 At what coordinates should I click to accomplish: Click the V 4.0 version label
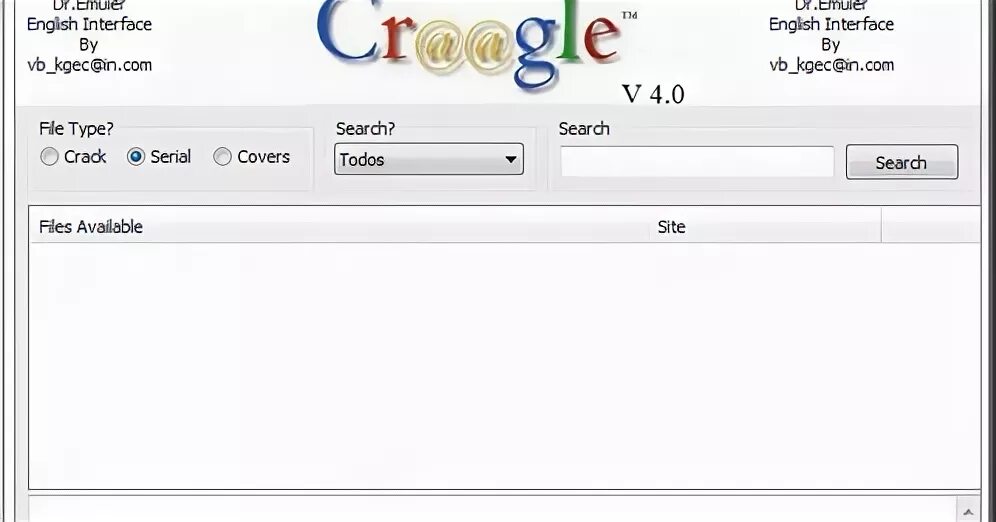[653, 95]
